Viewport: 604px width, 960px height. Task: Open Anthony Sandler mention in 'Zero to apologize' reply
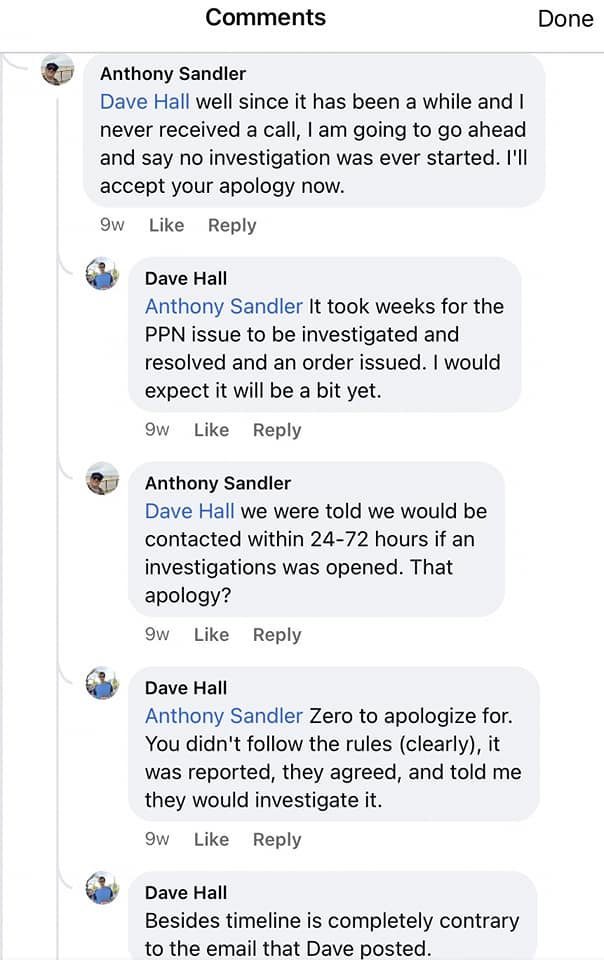coord(223,716)
